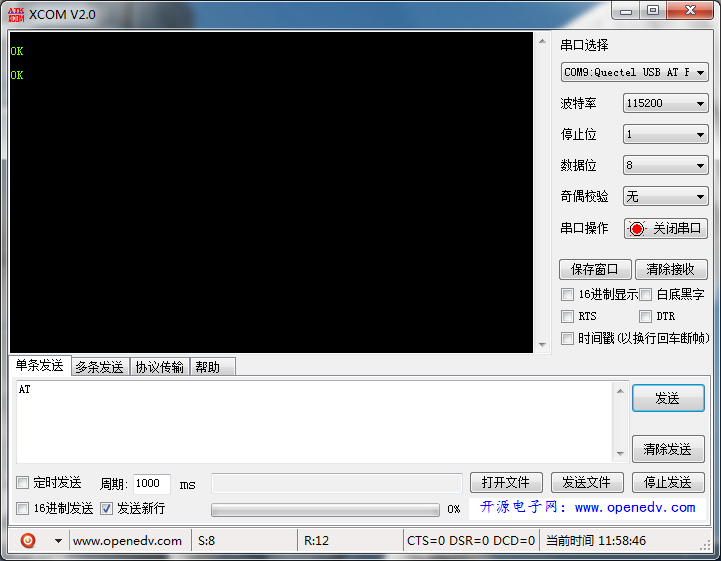This screenshot has width=721, height=561.
Task: Expand the COM9 Quectel serial port dropdown
Action: pyautogui.click(x=635, y=72)
